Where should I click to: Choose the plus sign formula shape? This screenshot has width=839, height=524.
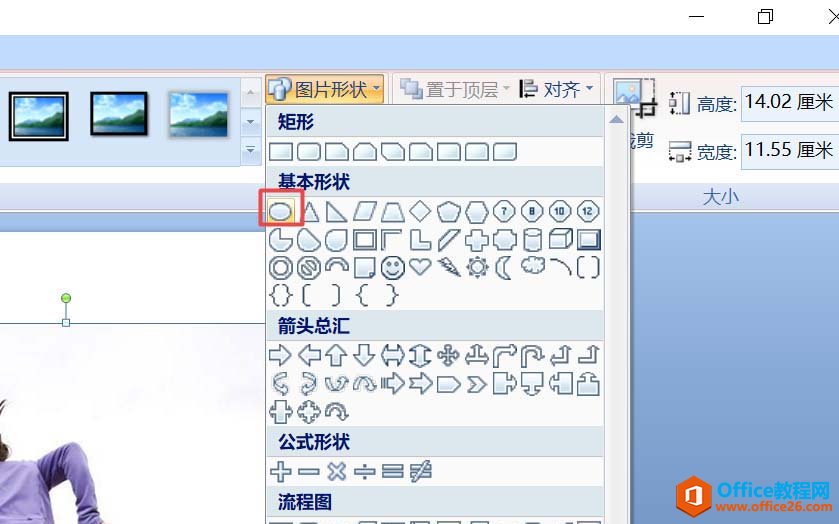click(x=280, y=472)
